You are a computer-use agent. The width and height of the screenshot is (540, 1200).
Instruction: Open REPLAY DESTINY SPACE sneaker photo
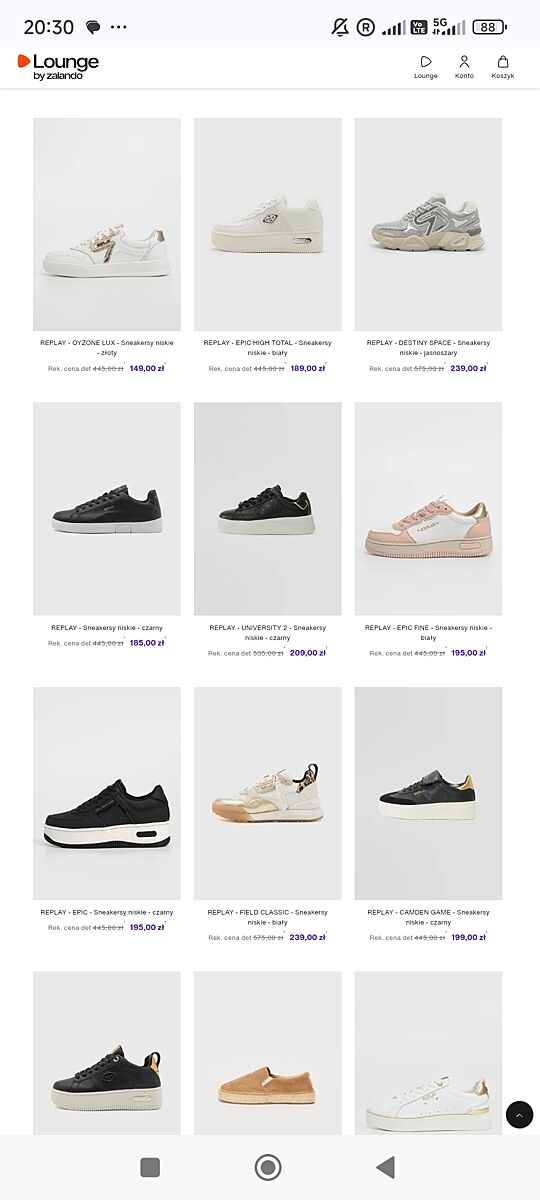[x=428, y=224]
